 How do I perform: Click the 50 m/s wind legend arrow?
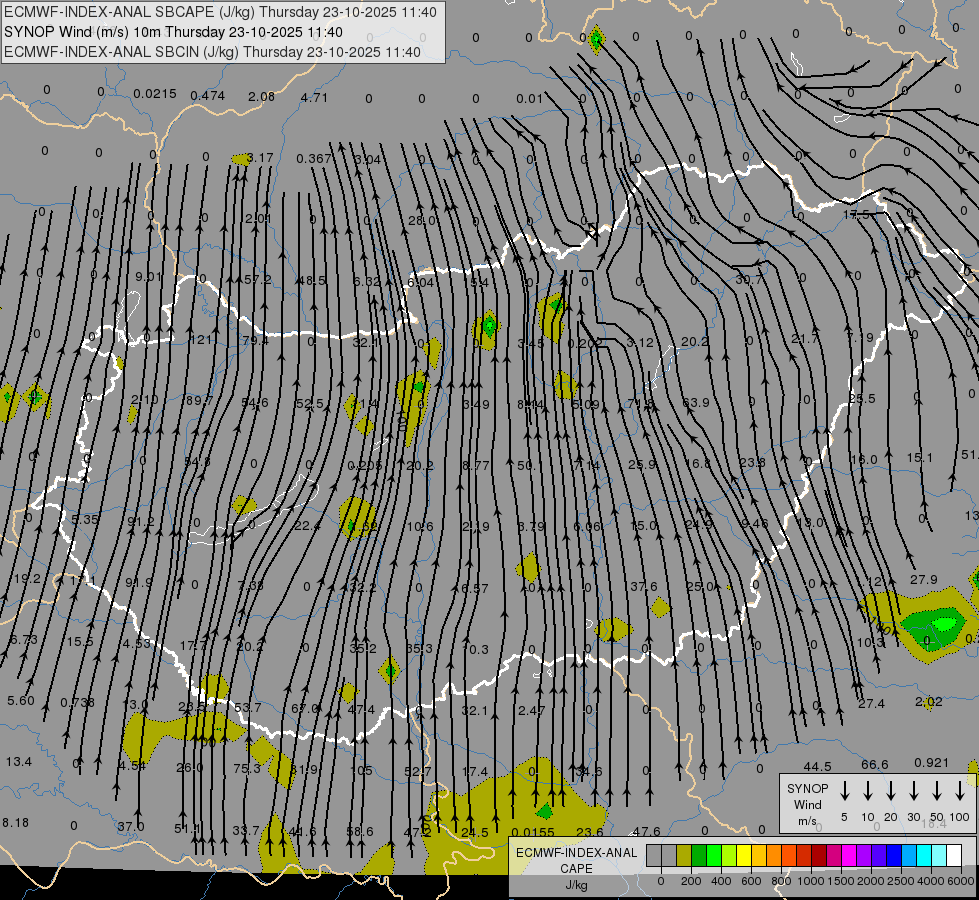tap(937, 791)
